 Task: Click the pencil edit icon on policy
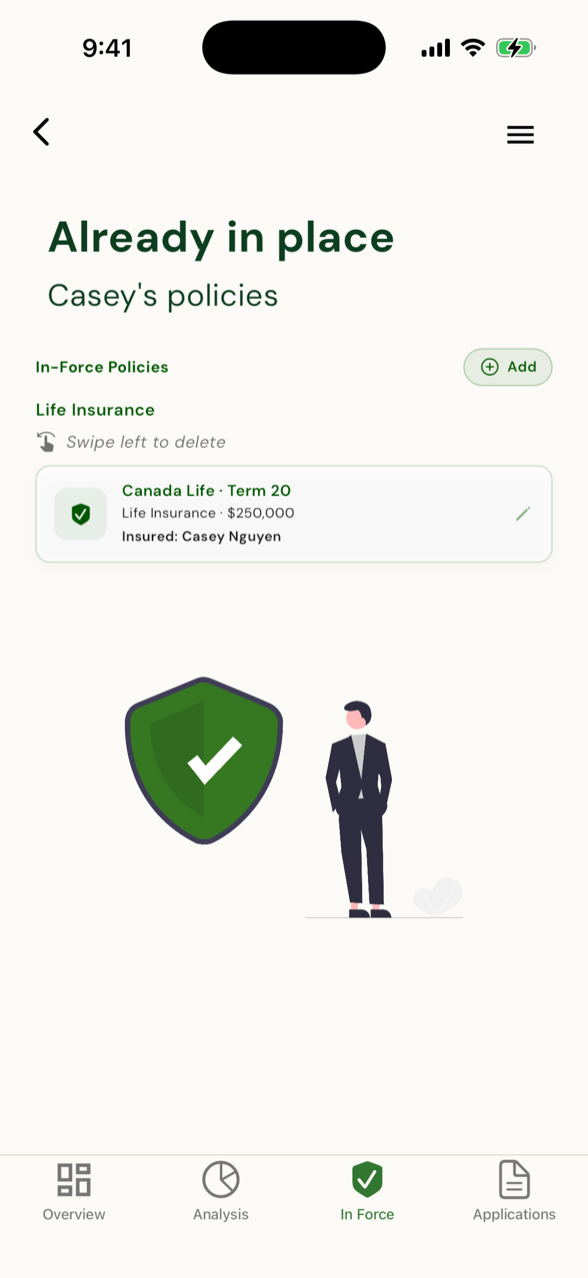click(x=522, y=514)
